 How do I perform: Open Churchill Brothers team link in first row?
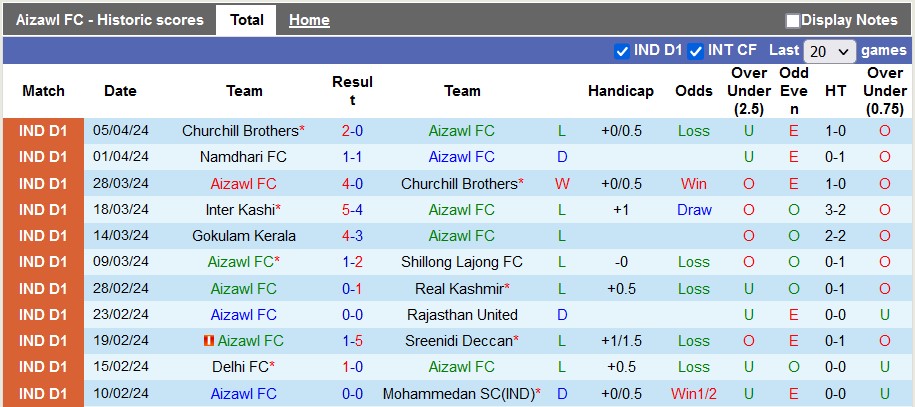pos(240,131)
